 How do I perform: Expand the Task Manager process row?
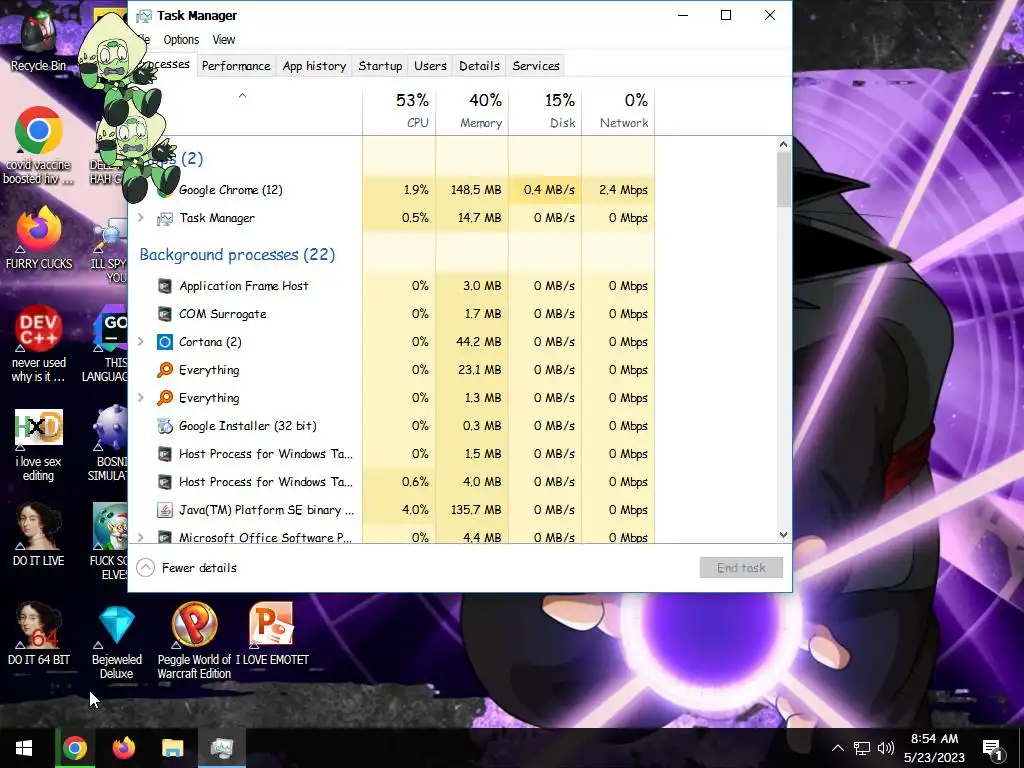(141, 217)
